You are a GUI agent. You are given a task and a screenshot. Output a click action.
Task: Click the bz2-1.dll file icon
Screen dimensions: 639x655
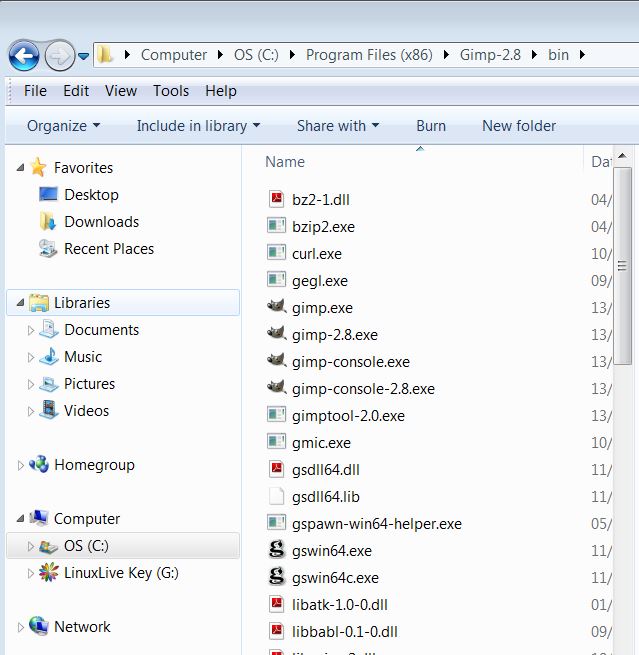click(x=276, y=199)
